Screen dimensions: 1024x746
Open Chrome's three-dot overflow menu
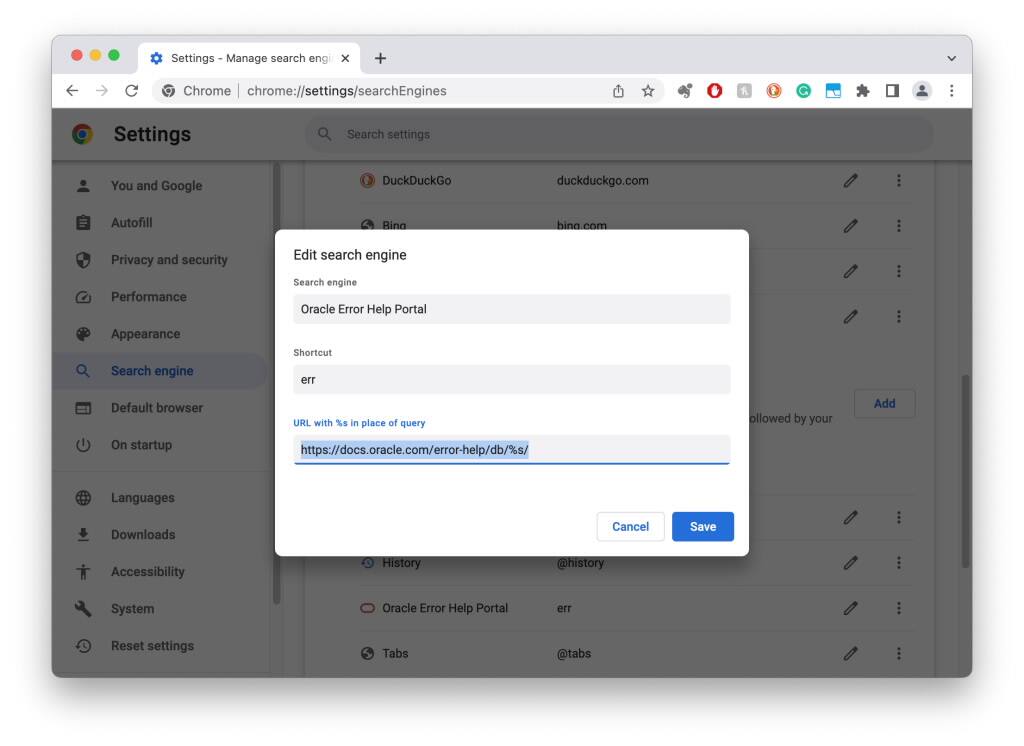(x=951, y=90)
